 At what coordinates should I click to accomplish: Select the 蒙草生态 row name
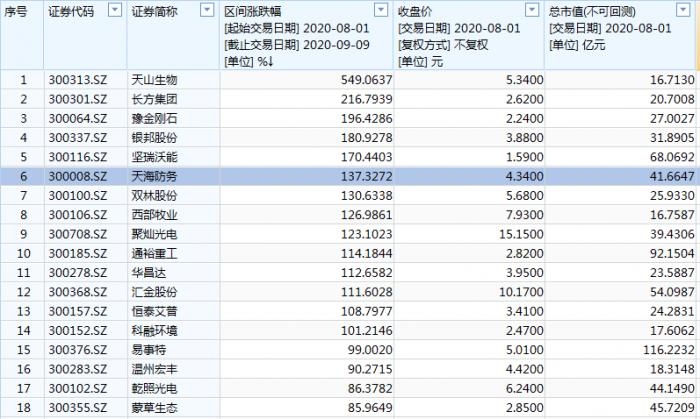tap(154, 408)
